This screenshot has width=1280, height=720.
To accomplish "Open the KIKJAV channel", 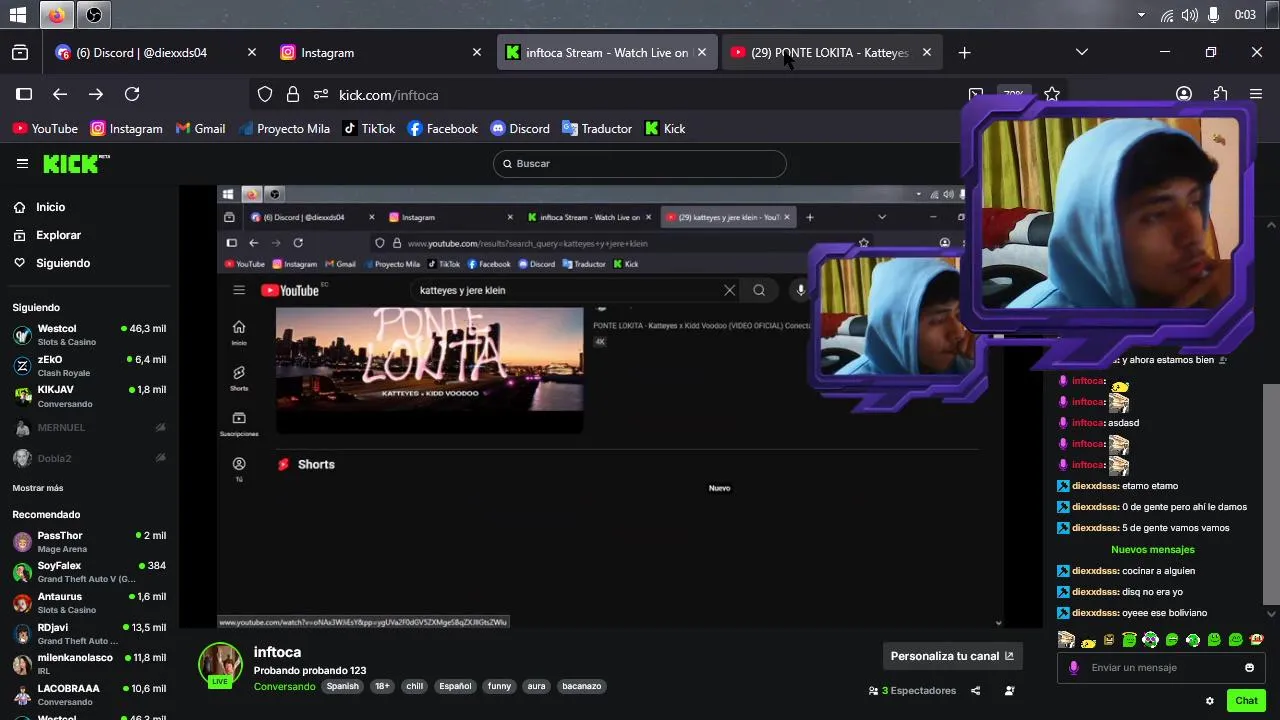I will 90,396.
